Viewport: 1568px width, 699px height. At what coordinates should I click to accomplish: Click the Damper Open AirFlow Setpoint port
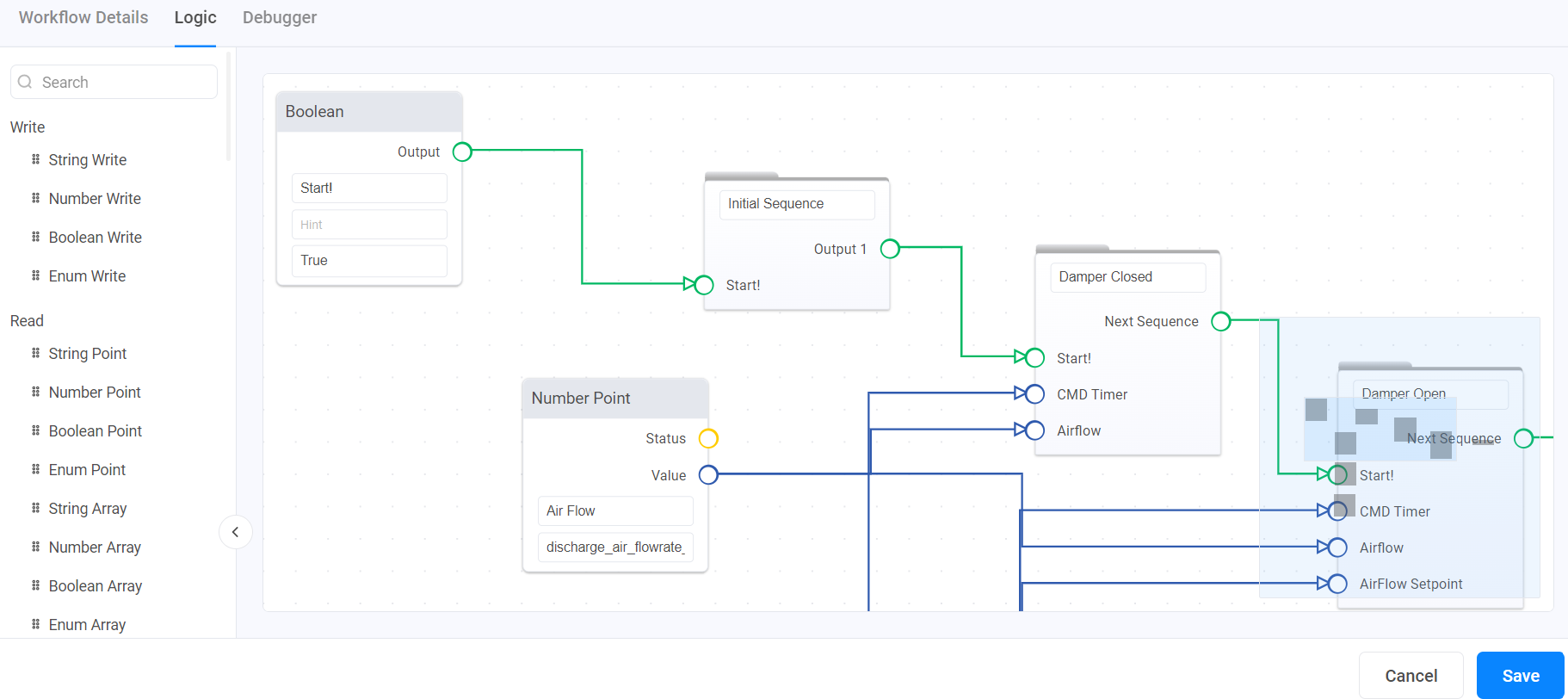pos(1337,584)
